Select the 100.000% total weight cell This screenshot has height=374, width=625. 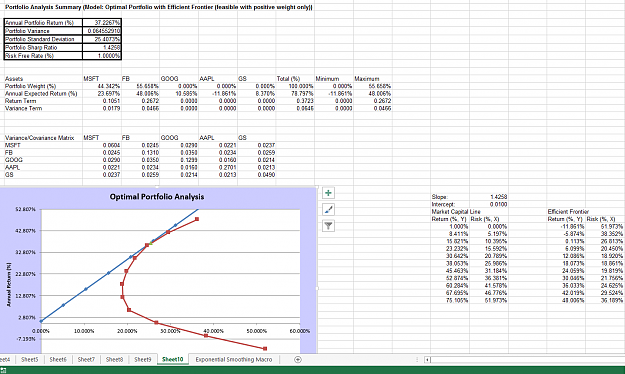[295, 86]
